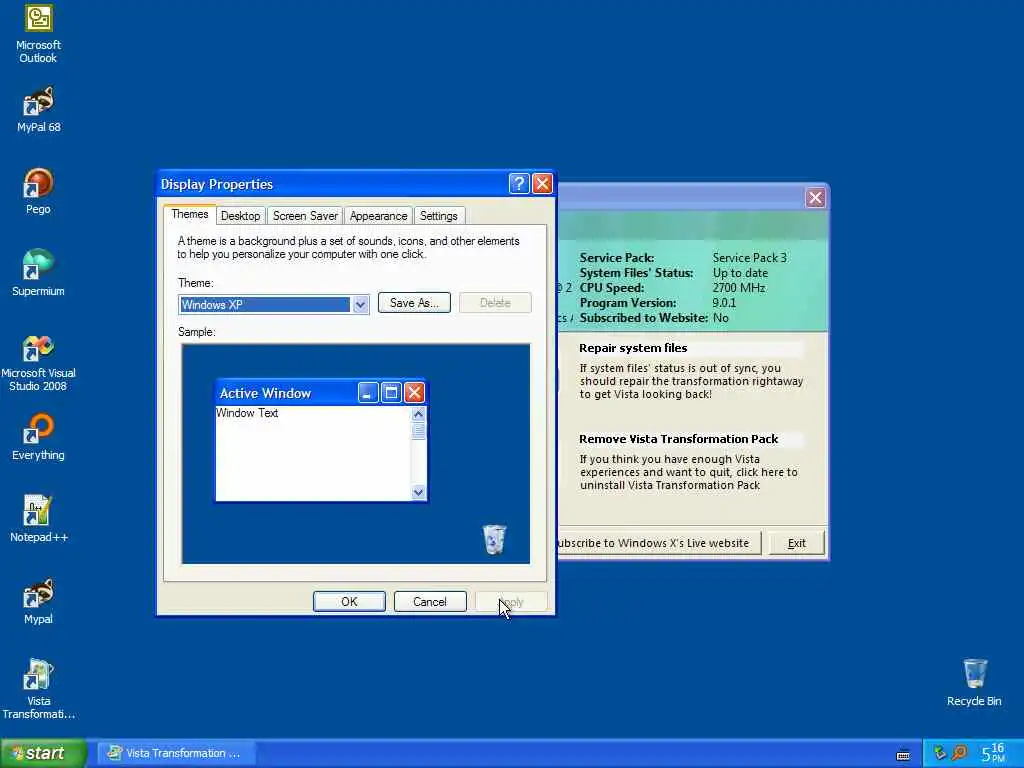Select the Themes tab
1024x768 pixels.
[189, 214]
